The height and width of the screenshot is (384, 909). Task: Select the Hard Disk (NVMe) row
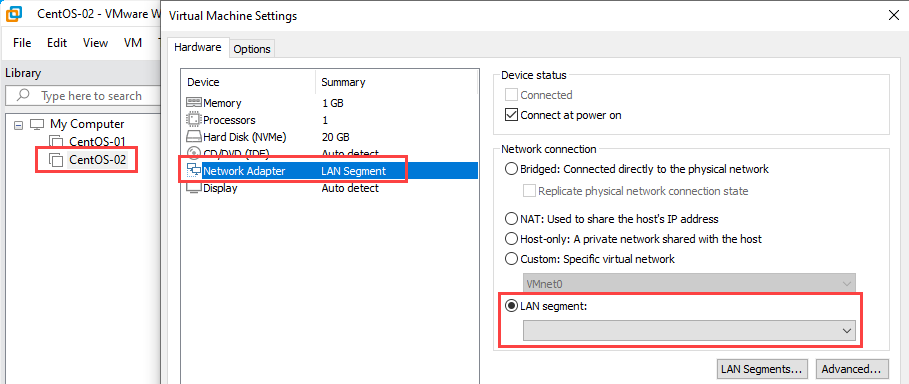[329, 137]
